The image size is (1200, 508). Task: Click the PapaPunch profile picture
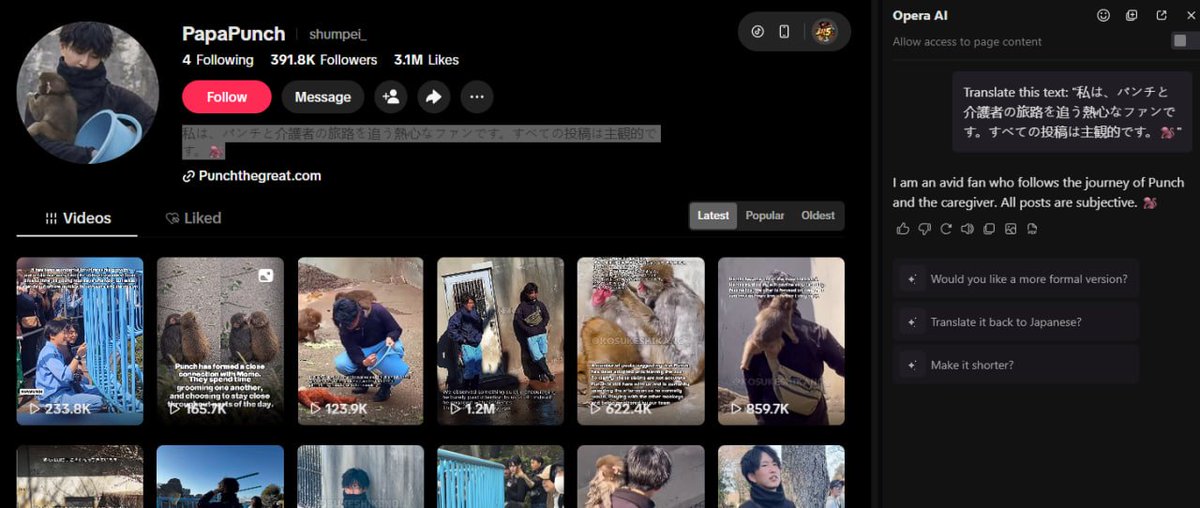pyautogui.click(x=88, y=93)
